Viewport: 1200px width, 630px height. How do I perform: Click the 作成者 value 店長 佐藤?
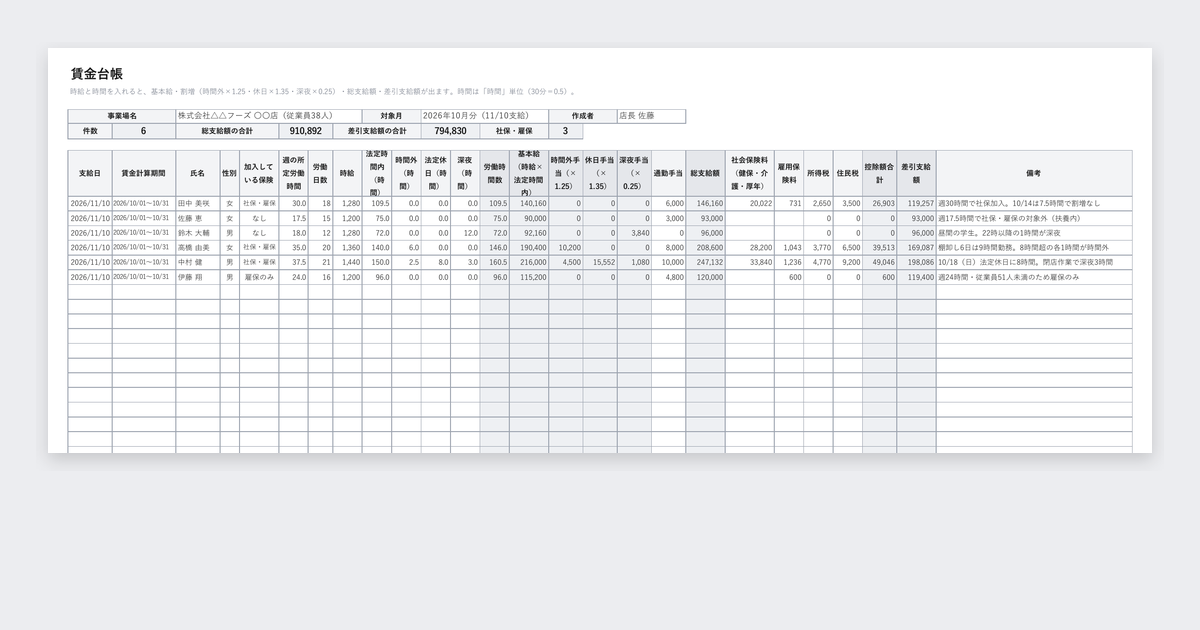(651, 116)
